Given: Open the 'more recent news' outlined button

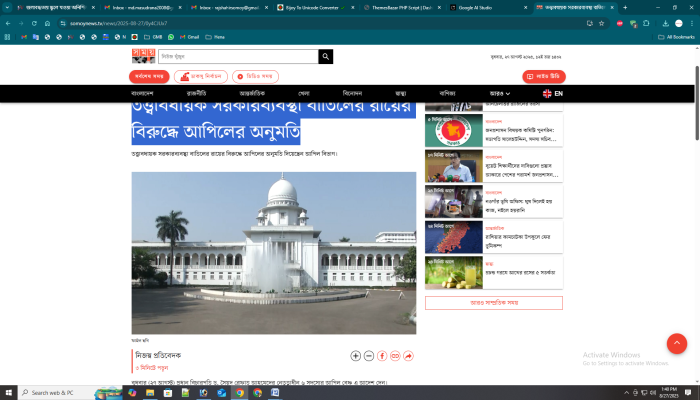Looking at the screenshot, I should coord(494,303).
